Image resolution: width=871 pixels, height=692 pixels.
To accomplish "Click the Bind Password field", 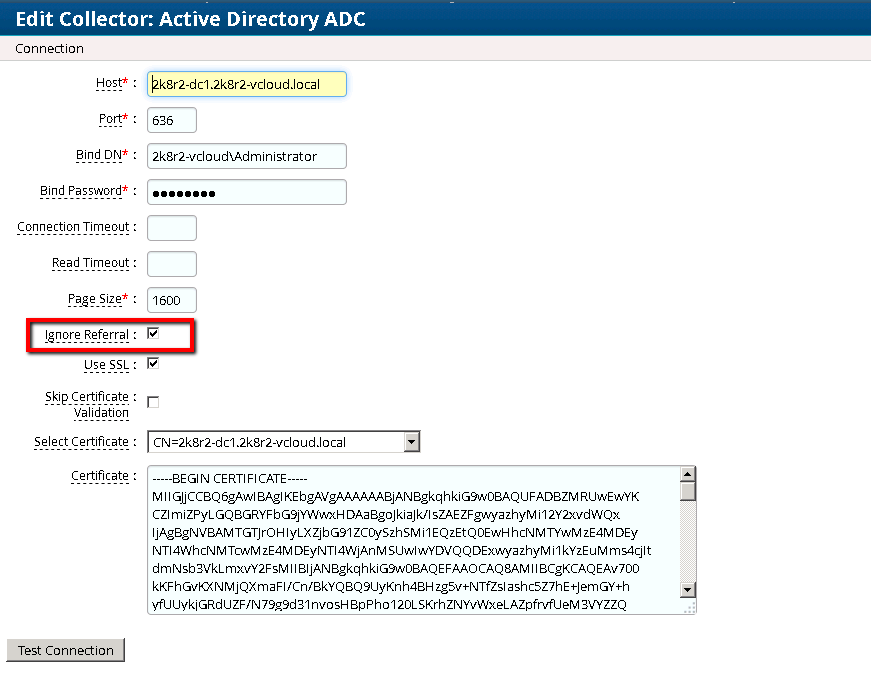I will coord(246,191).
